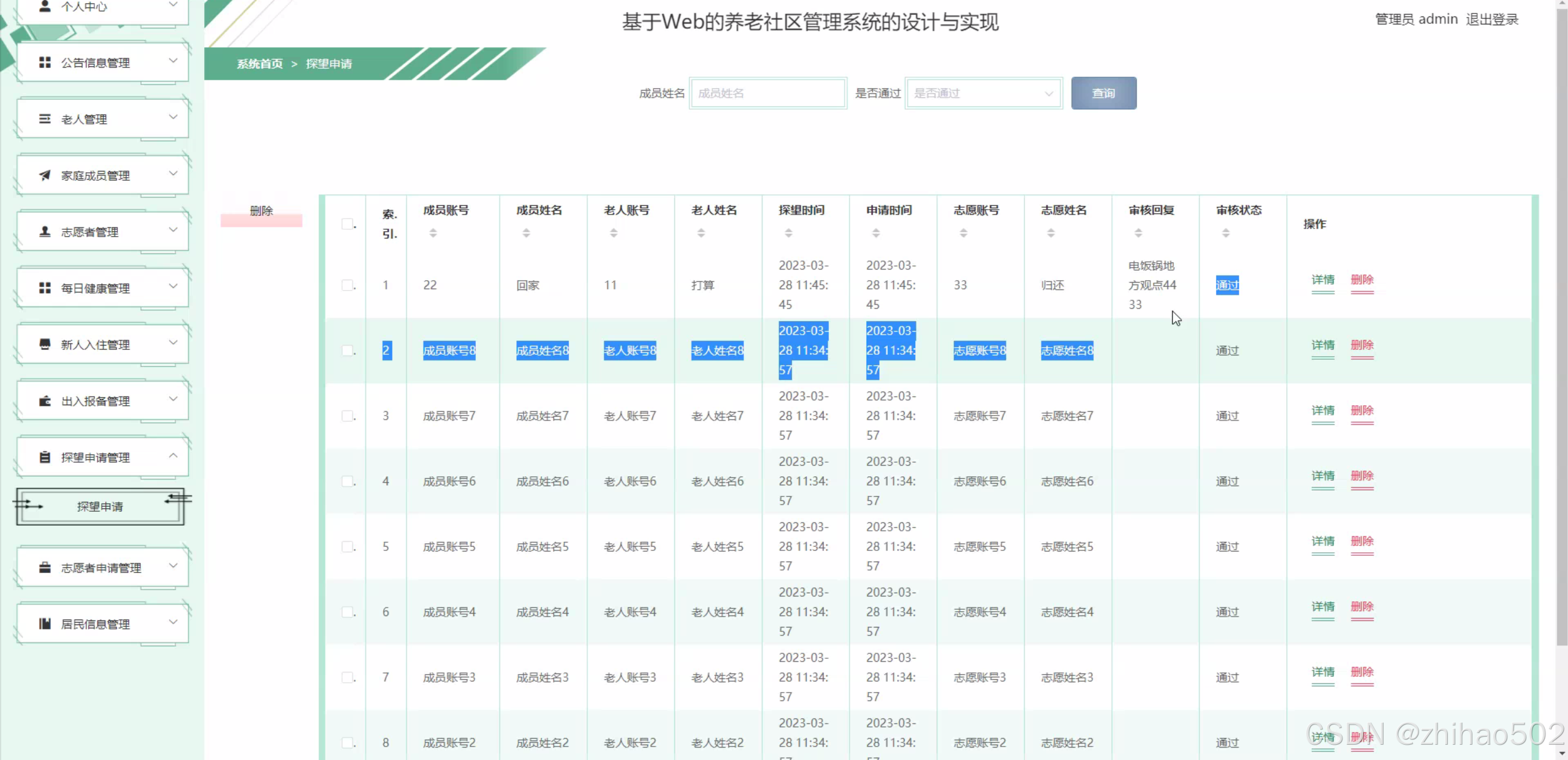This screenshot has height=760, width=1568.
Task: Click the wallet icon beside 出入报备管理
Action: click(45, 401)
